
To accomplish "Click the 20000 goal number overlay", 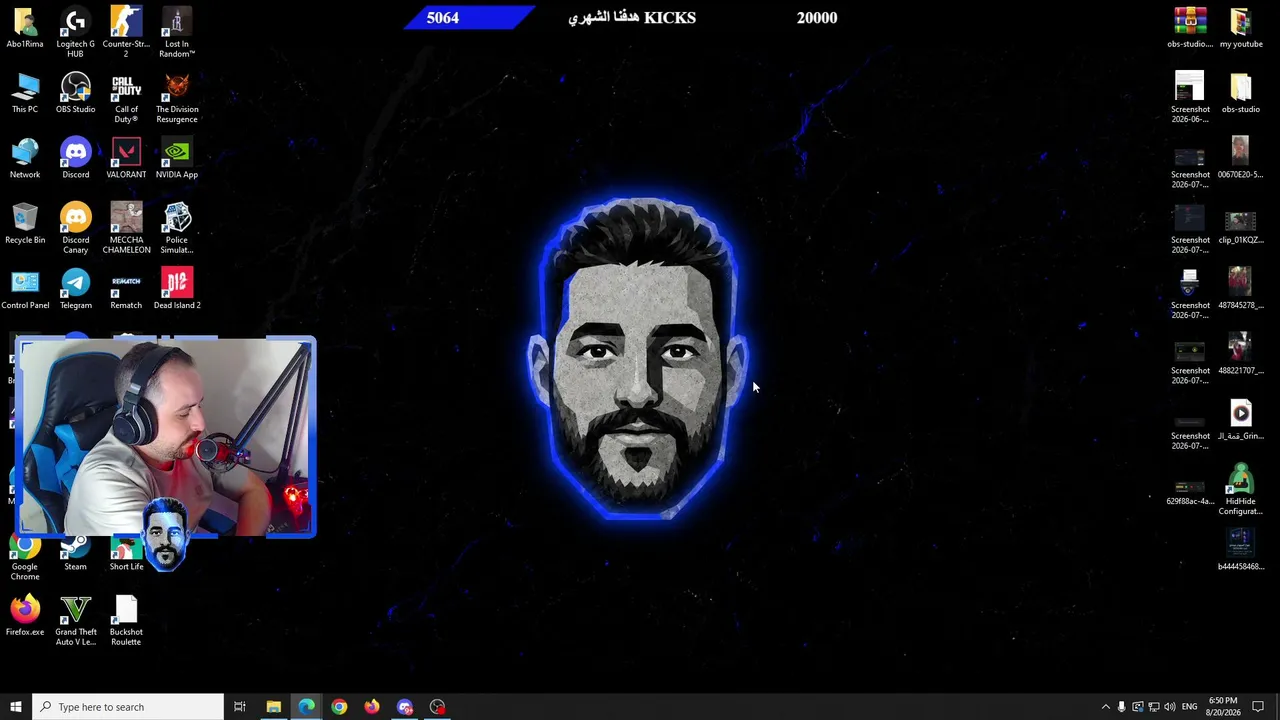I will click(817, 17).
